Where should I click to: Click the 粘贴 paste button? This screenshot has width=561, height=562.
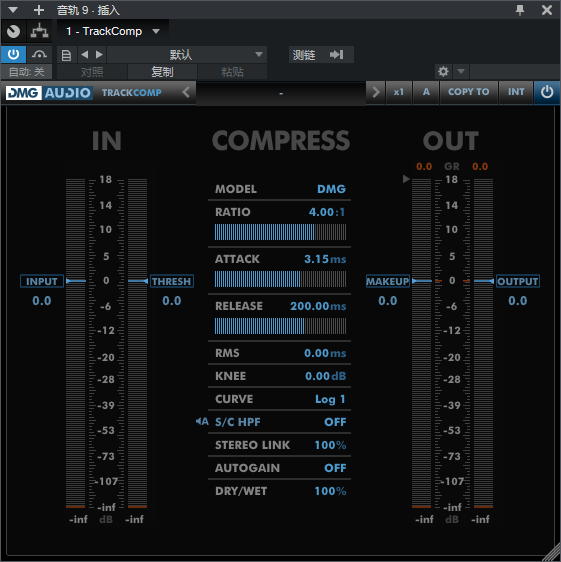232,72
